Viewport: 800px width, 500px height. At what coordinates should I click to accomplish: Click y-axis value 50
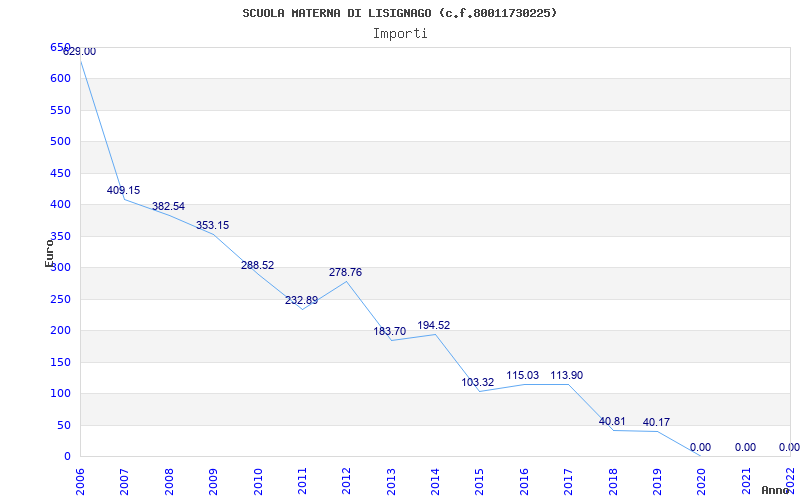tap(64, 425)
